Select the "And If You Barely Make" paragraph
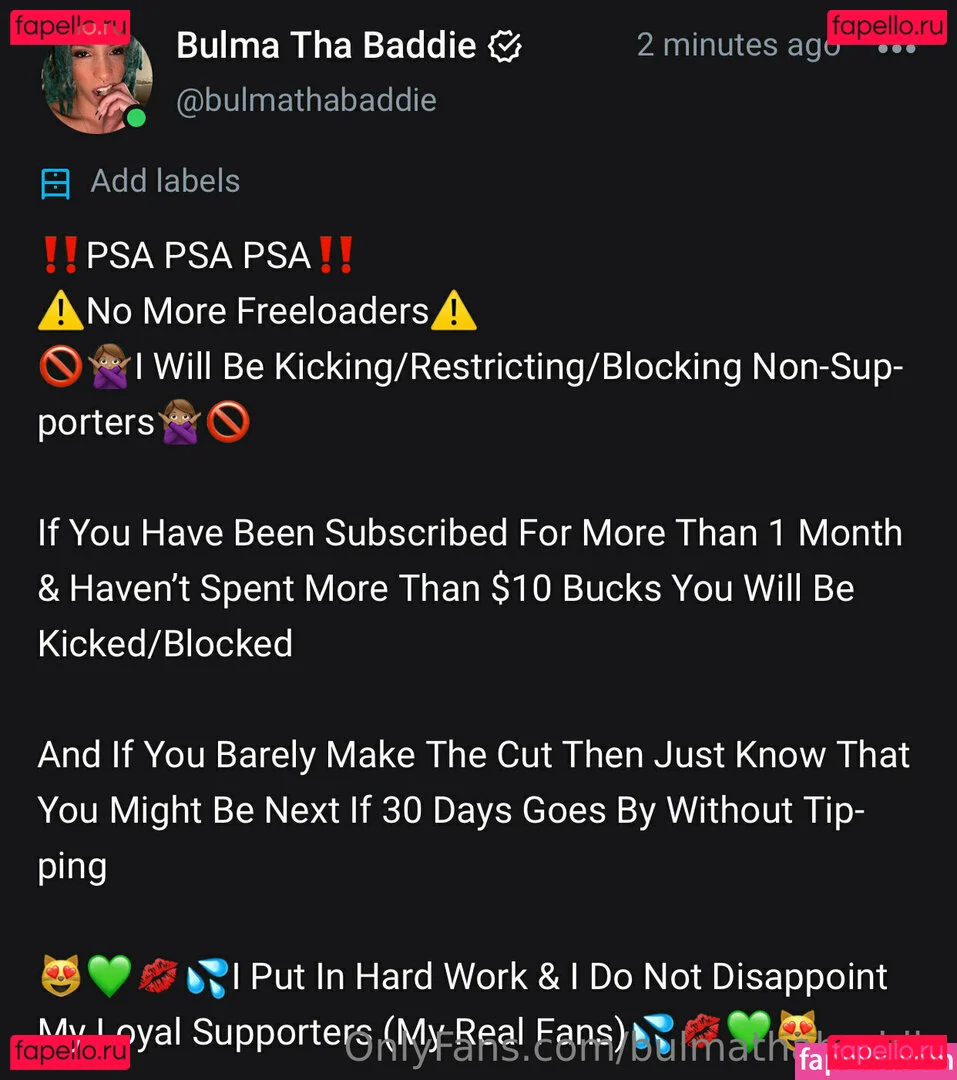The image size is (957, 1080). [x=473, y=811]
